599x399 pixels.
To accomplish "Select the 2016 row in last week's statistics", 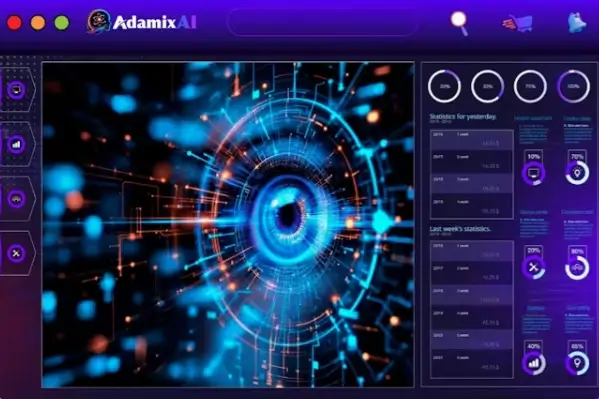I will click(472, 251).
